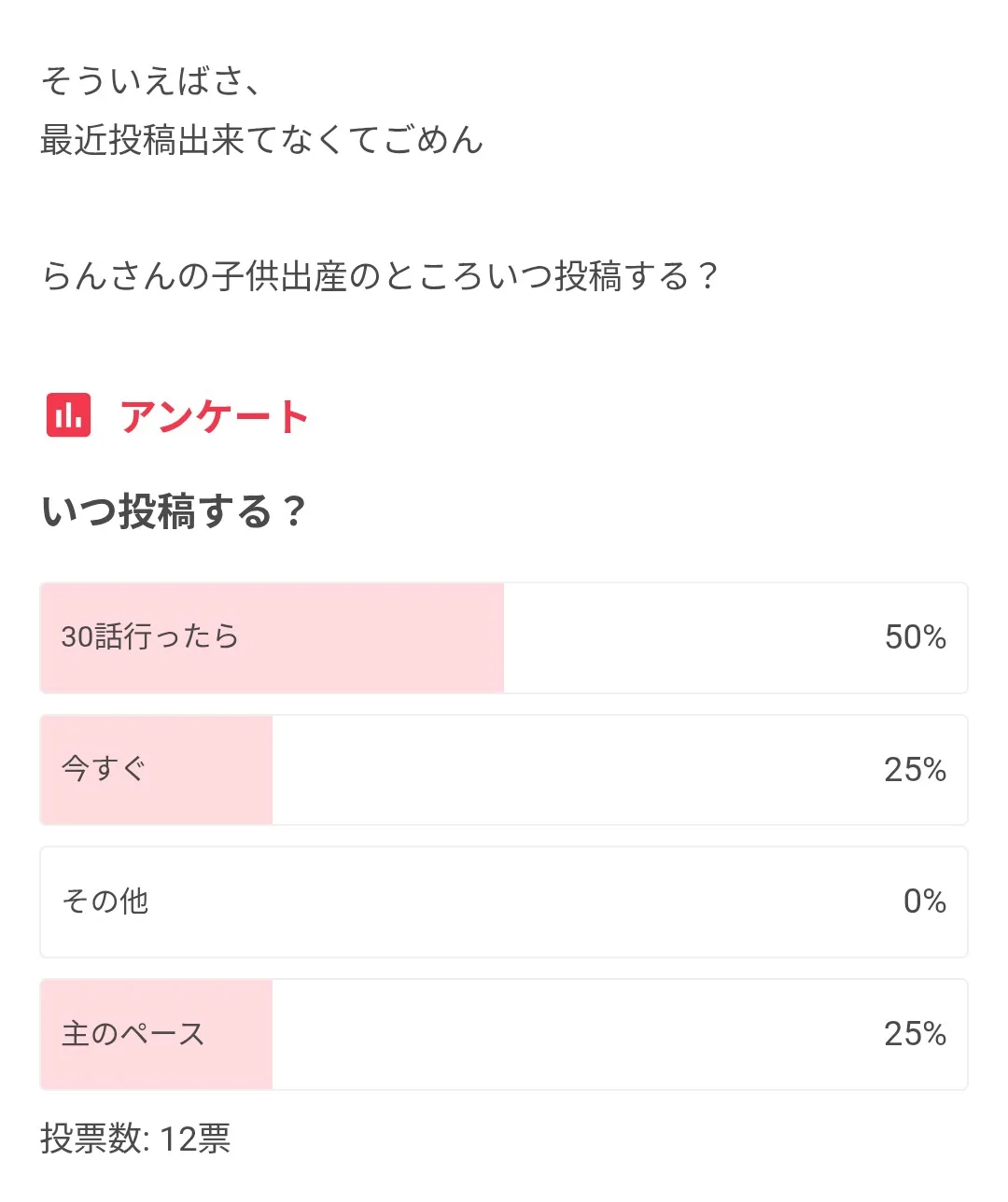Click the empty middle of その他 row
The width and height of the screenshot is (1008, 1202).
(x=504, y=901)
